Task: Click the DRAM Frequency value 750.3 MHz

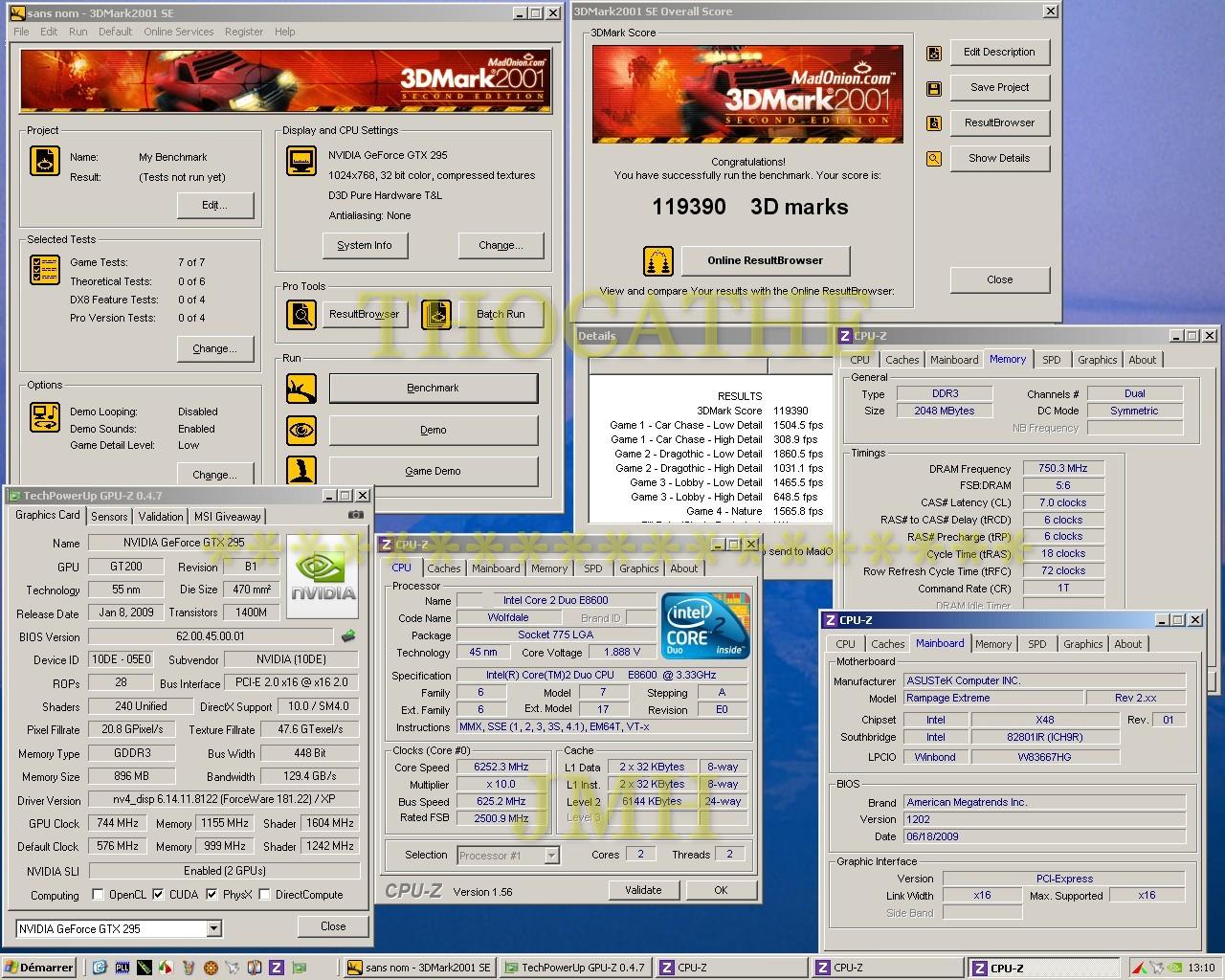Action: 1062,469
